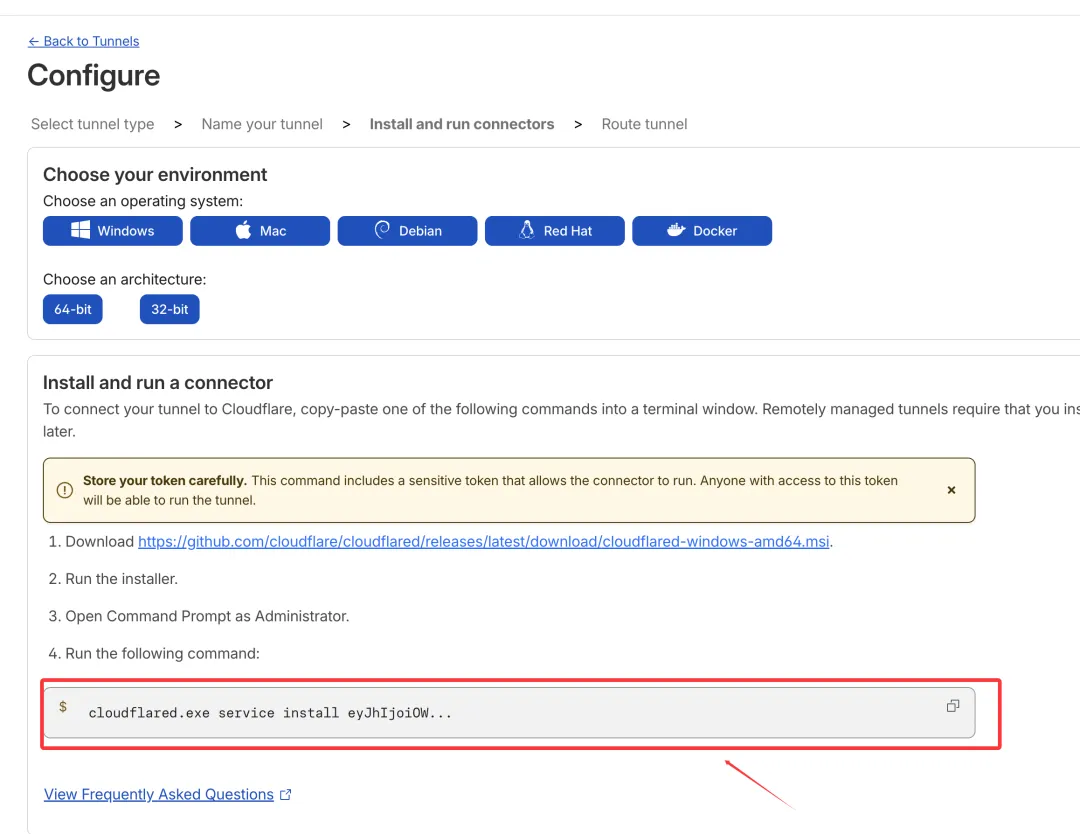The width and height of the screenshot is (1080, 834).
Task: Click the 'Store your token carefully.' text
Action: tap(165, 481)
